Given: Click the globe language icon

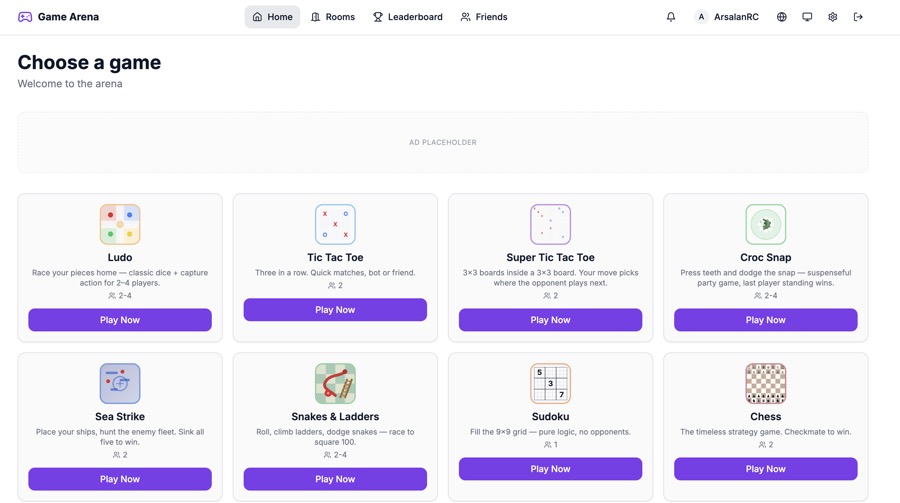Looking at the screenshot, I should 782,17.
